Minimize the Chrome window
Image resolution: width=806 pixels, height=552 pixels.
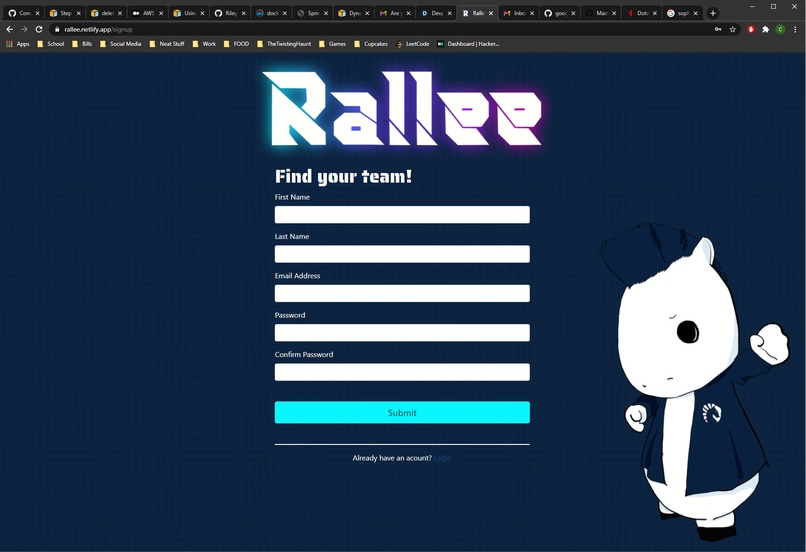pos(752,6)
